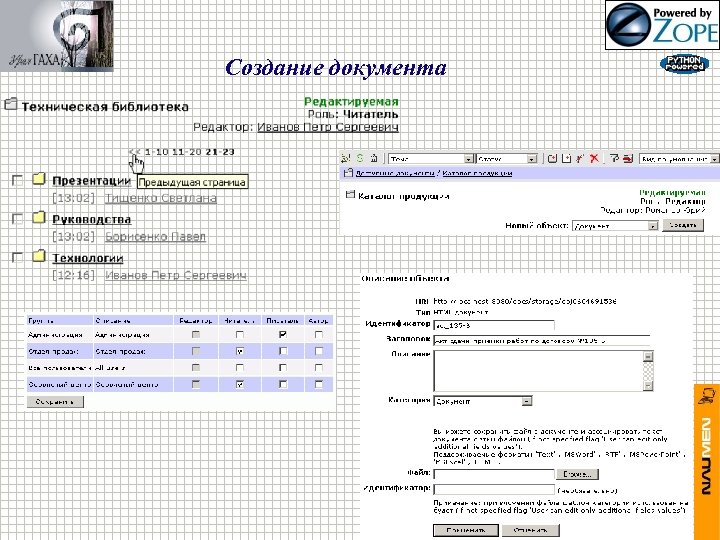Image resolution: width=720 pixels, height=540 pixels.
Task: Click yellow folder icon beside Презентации
Action: coord(39,179)
